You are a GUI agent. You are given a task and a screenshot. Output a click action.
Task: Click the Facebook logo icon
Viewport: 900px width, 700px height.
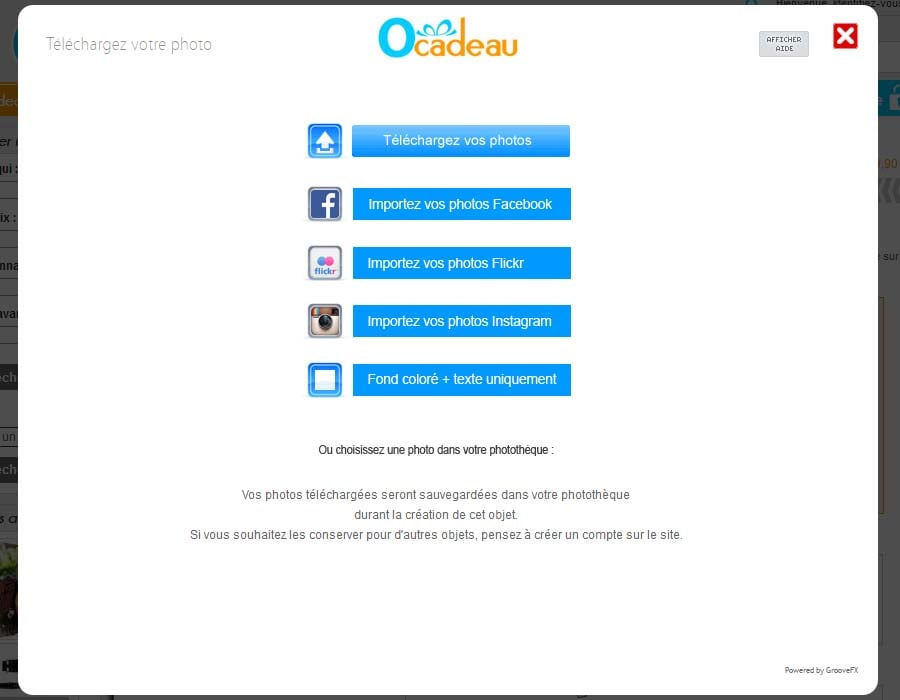[325, 204]
